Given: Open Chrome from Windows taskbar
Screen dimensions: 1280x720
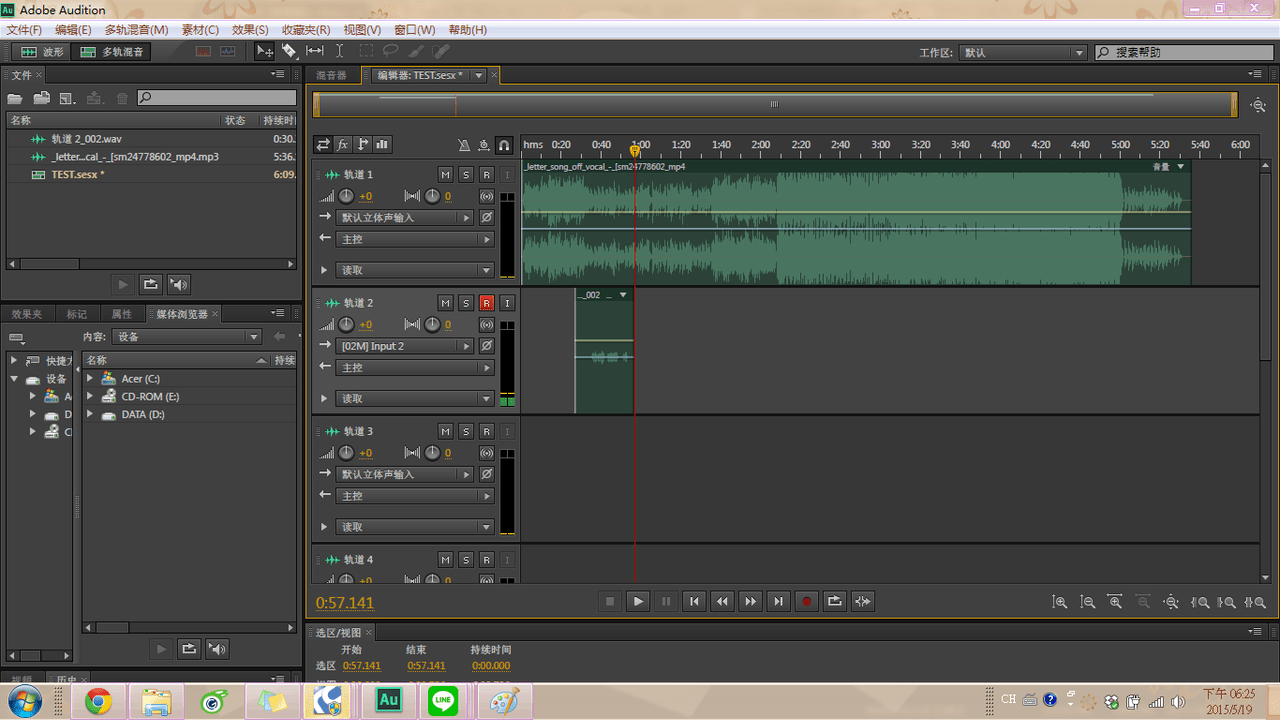Looking at the screenshot, I should point(98,701).
